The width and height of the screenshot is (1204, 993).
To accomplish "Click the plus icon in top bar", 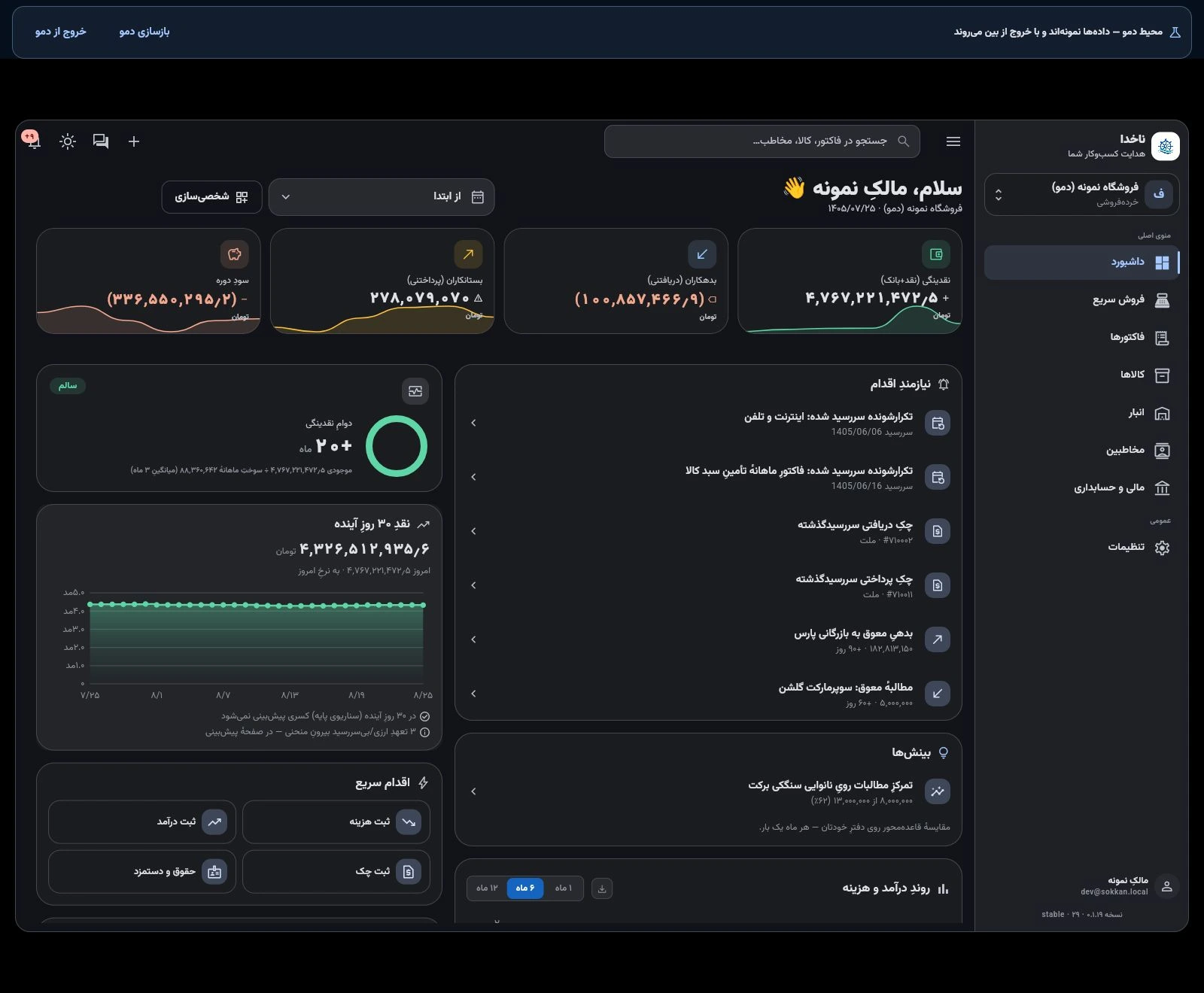I will pyautogui.click(x=134, y=141).
